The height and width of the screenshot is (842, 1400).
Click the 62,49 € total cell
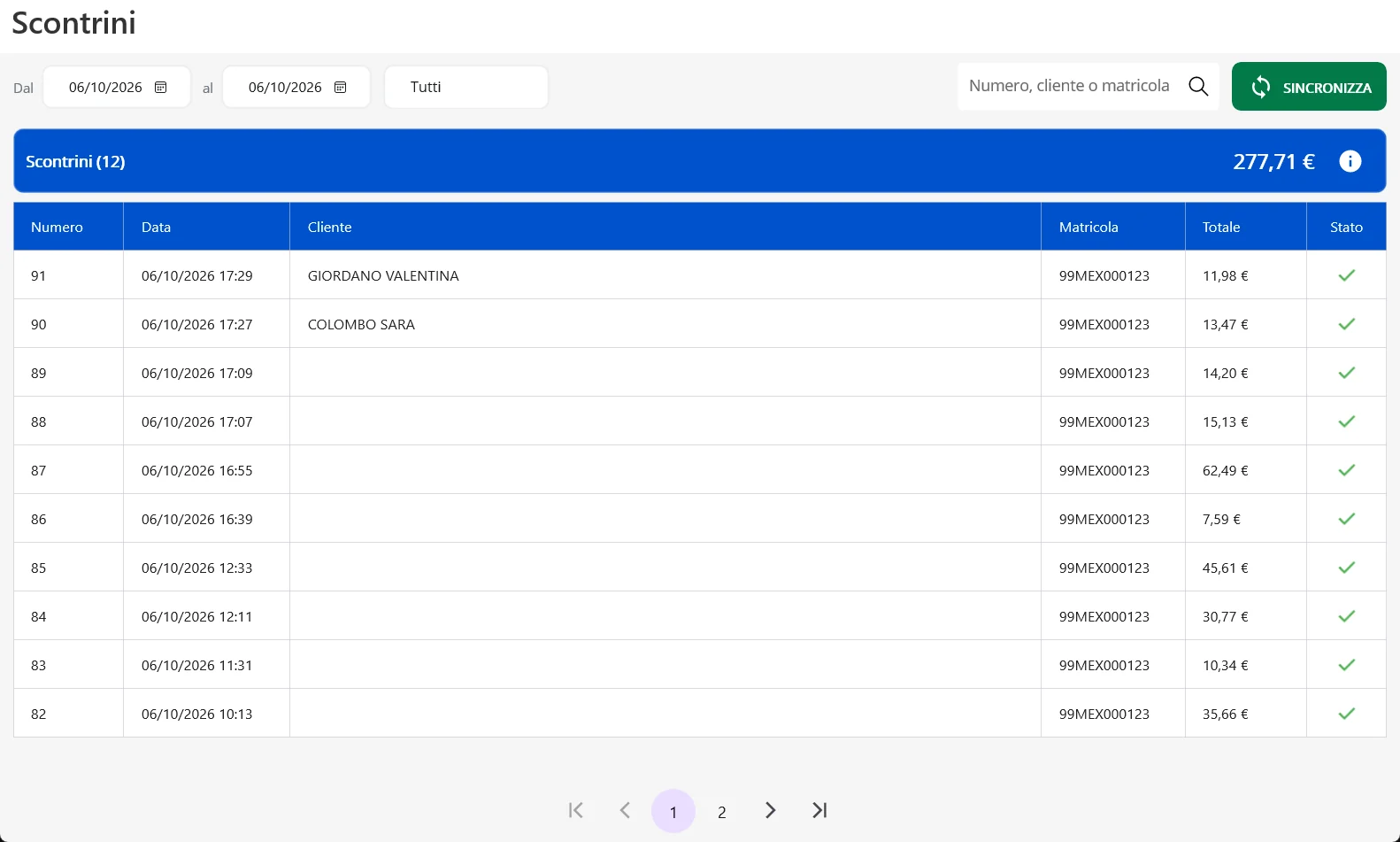tap(1246, 470)
